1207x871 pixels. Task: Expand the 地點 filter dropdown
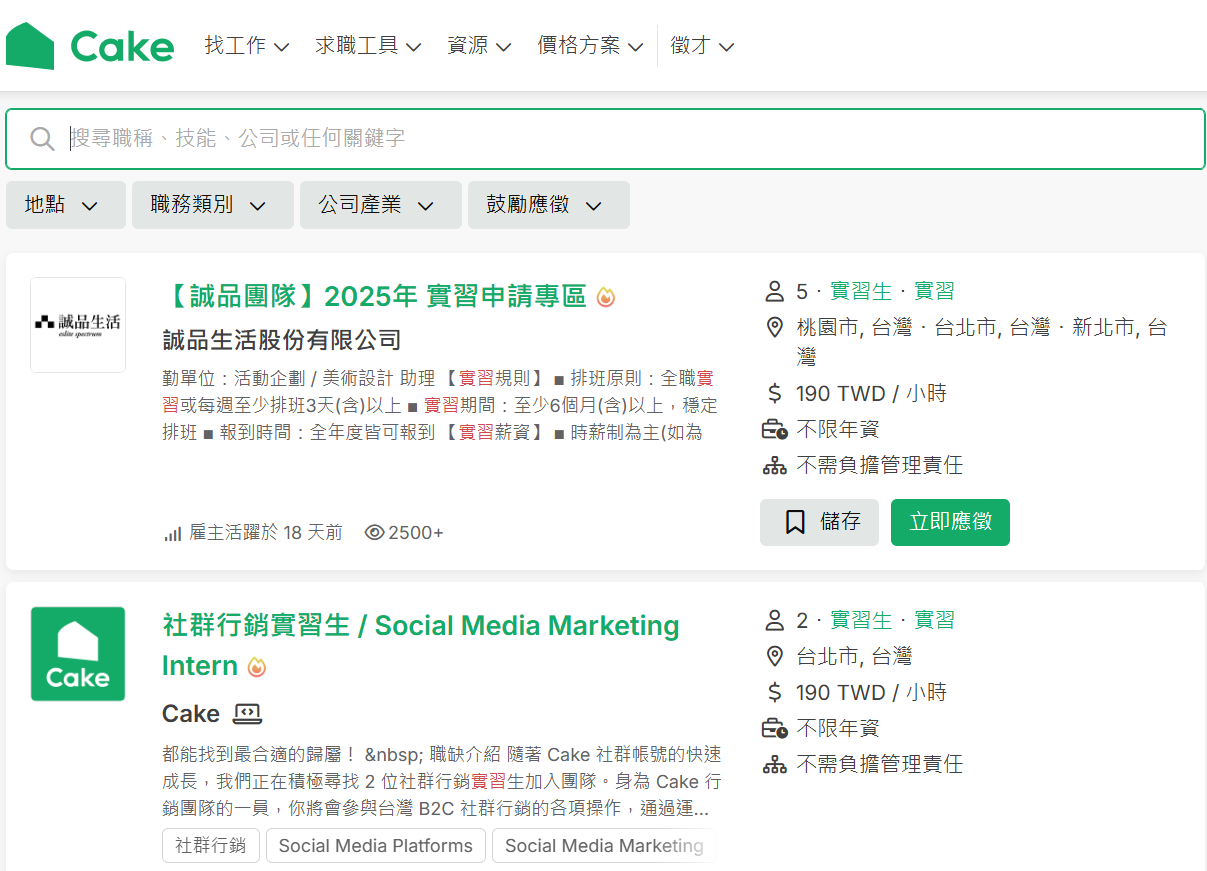(66, 205)
